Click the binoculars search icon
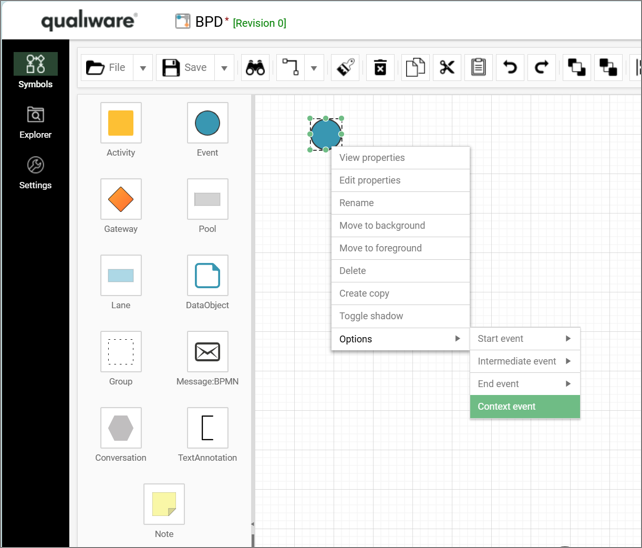The image size is (642, 548). pos(255,67)
